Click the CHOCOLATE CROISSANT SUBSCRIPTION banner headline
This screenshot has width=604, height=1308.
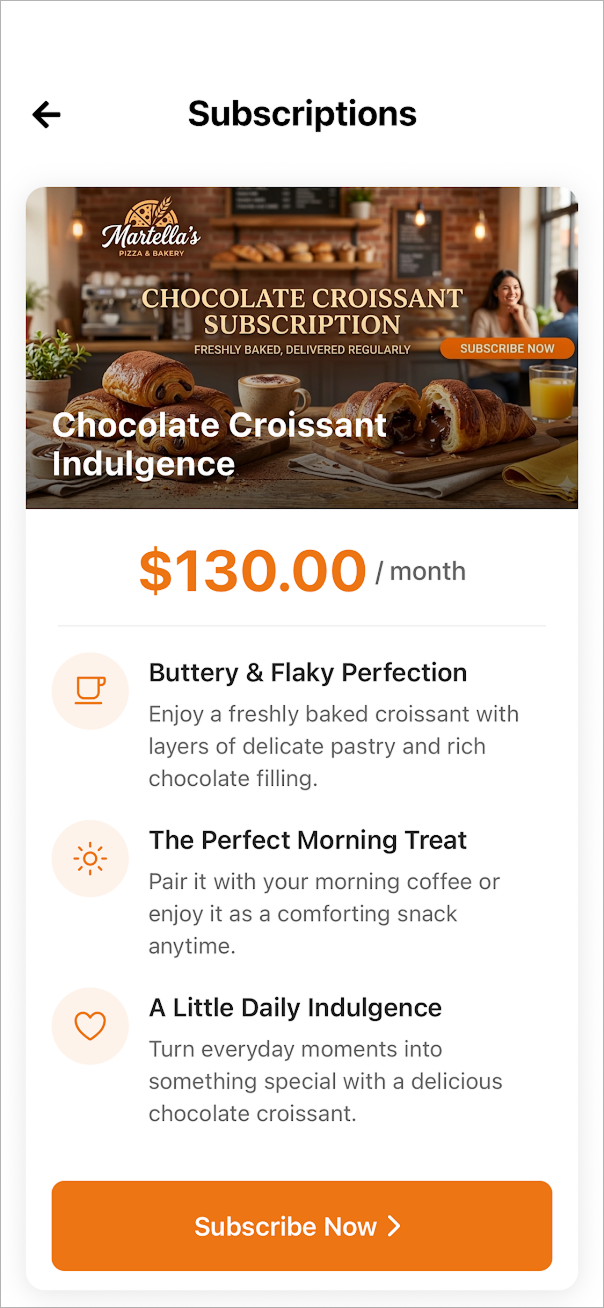(302, 311)
